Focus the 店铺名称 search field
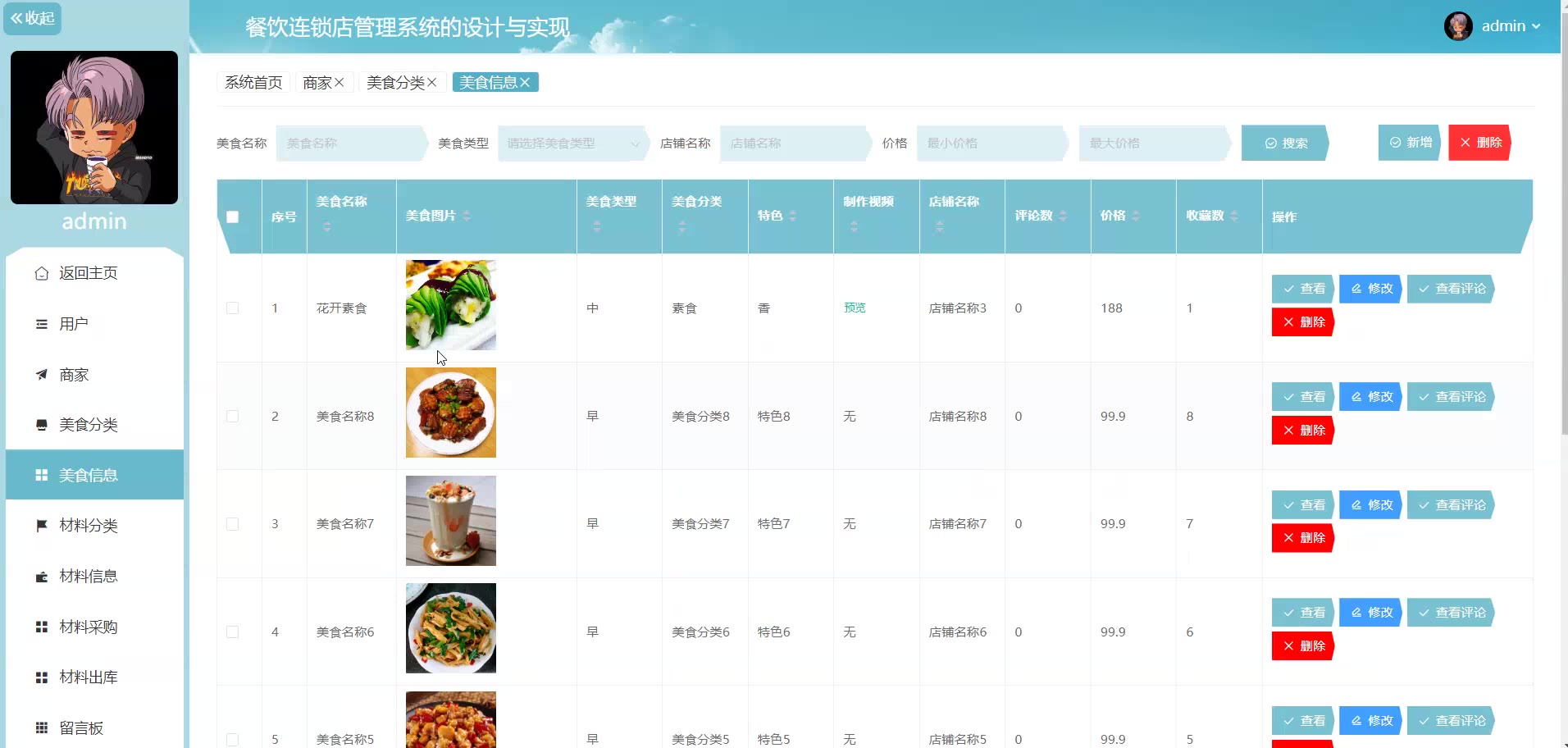Screen dimensions: 1568x748 coord(795,143)
